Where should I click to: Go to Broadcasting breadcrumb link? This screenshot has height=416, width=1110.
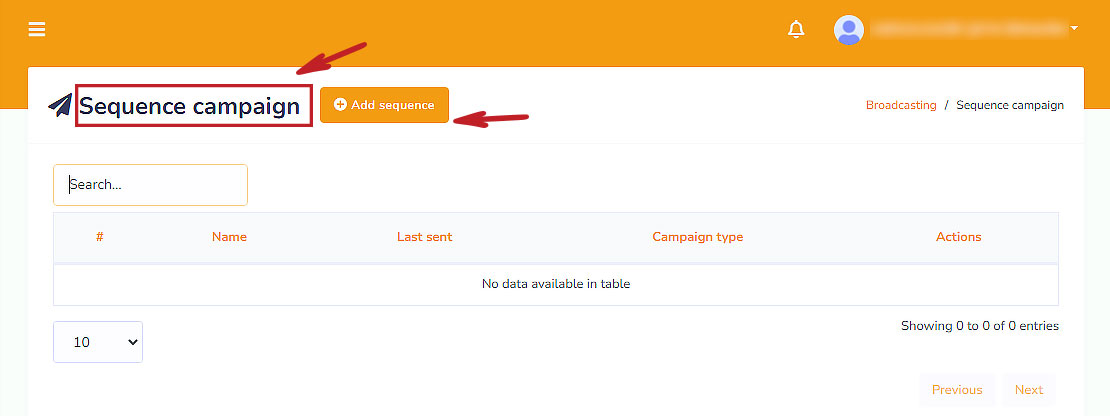[900, 105]
